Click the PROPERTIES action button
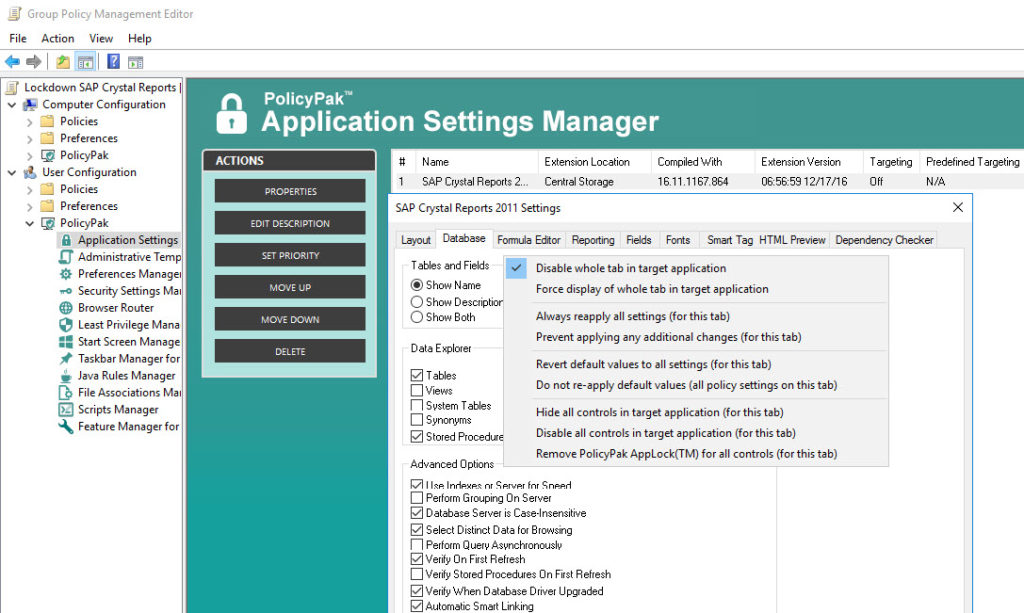The image size is (1024, 613). click(290, 191)
